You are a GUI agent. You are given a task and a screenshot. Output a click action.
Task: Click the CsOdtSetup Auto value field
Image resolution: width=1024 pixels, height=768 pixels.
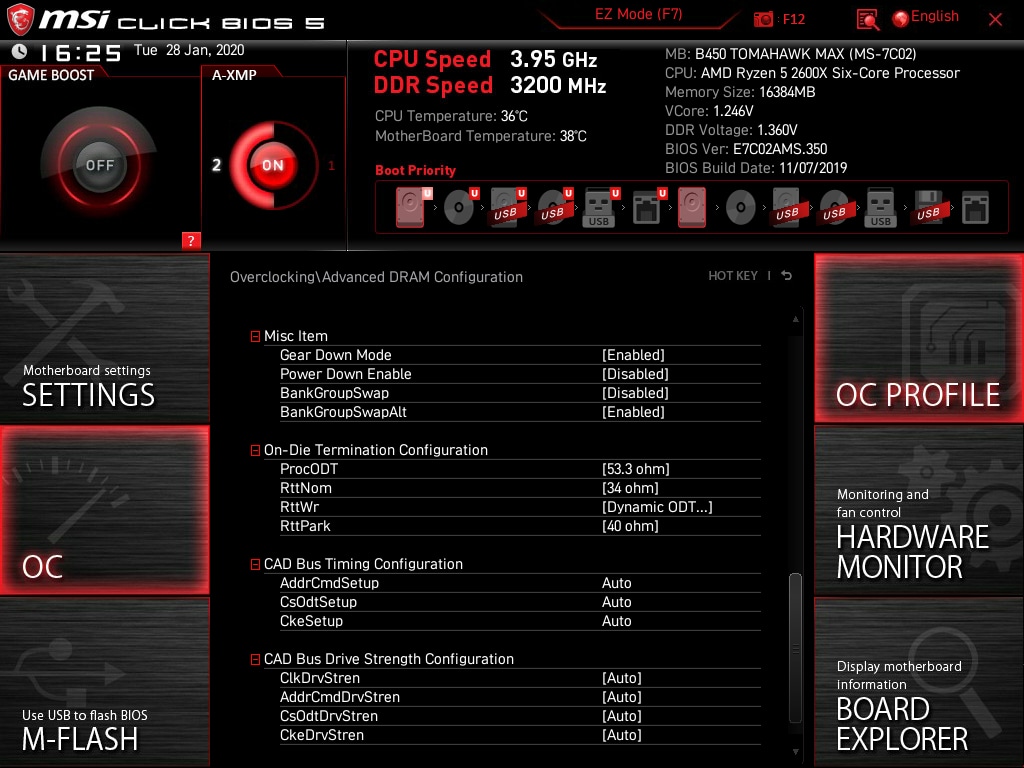point(616,602)
